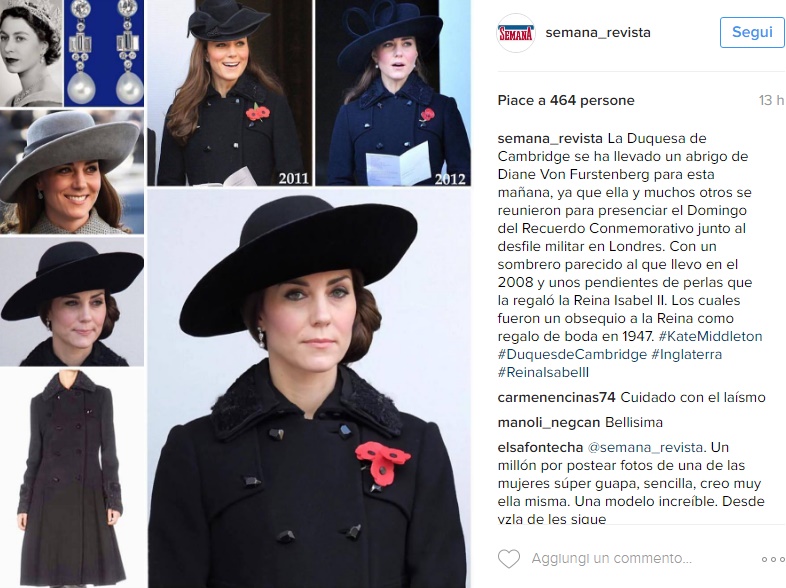View the Piace a 464 persone likes

[566, 100]
